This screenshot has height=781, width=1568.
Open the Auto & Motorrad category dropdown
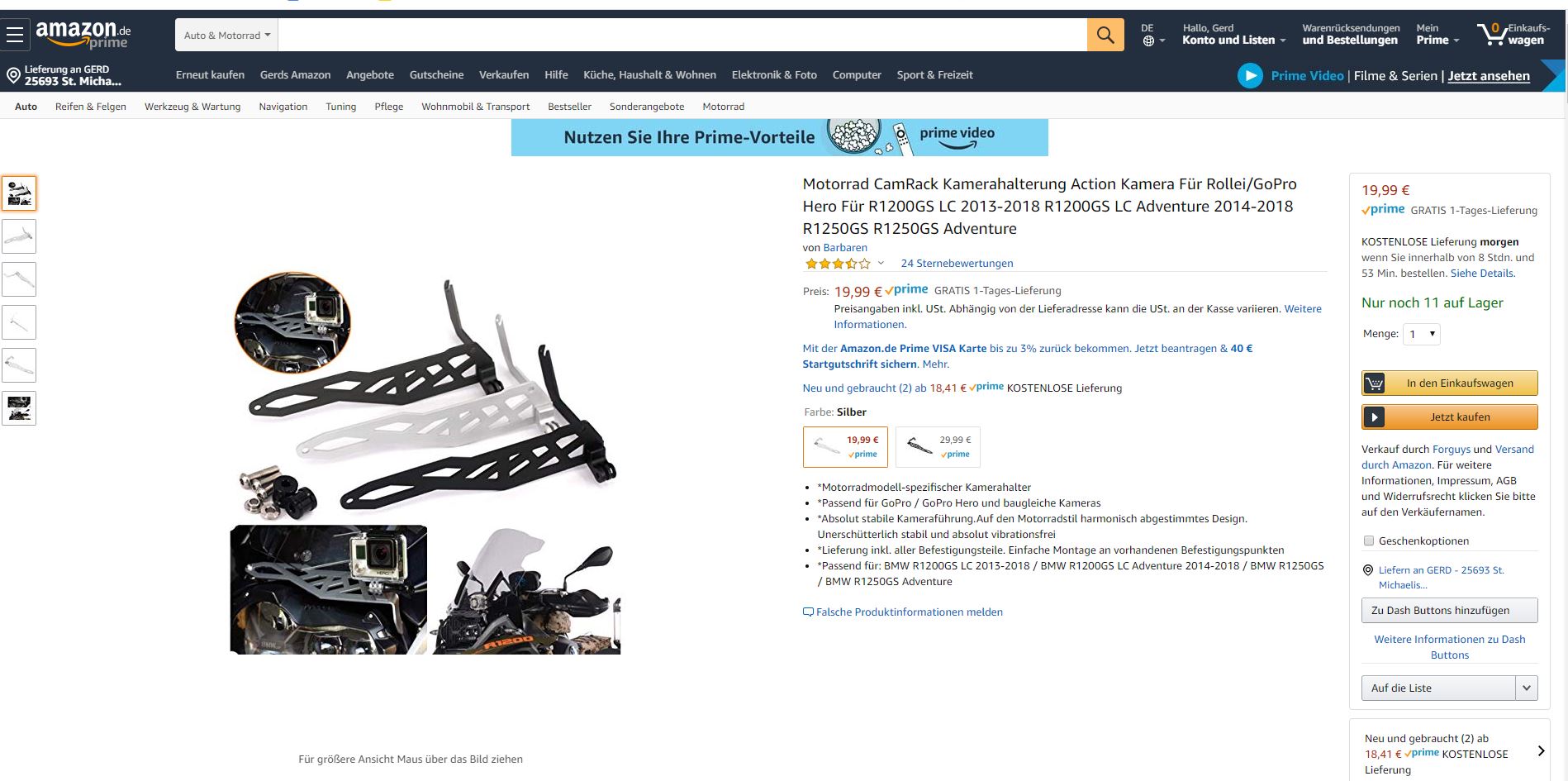tap(226, 35)
